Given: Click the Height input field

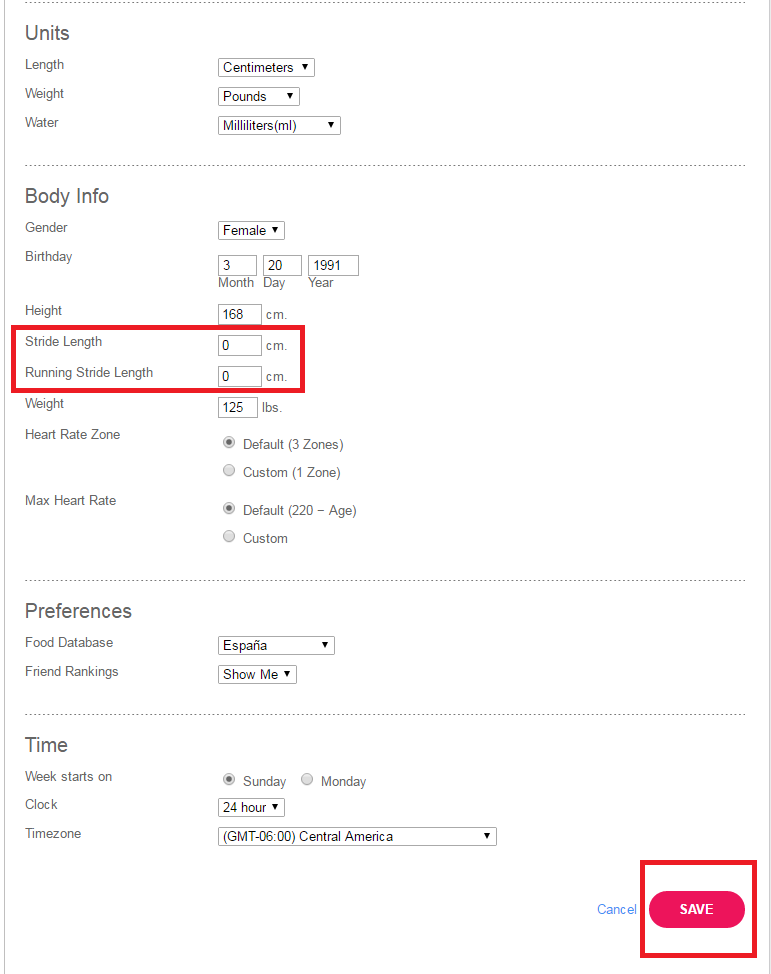Looking at the screenshot, I should click(x=240, y=315).
